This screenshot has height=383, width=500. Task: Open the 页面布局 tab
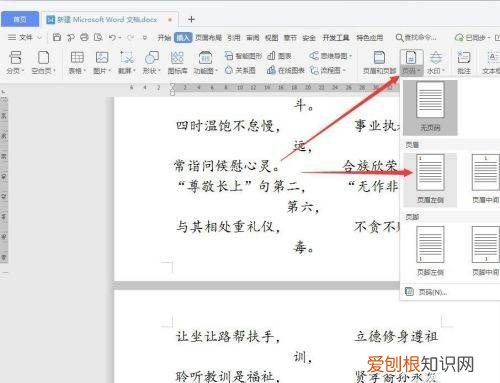click(208, 38)
